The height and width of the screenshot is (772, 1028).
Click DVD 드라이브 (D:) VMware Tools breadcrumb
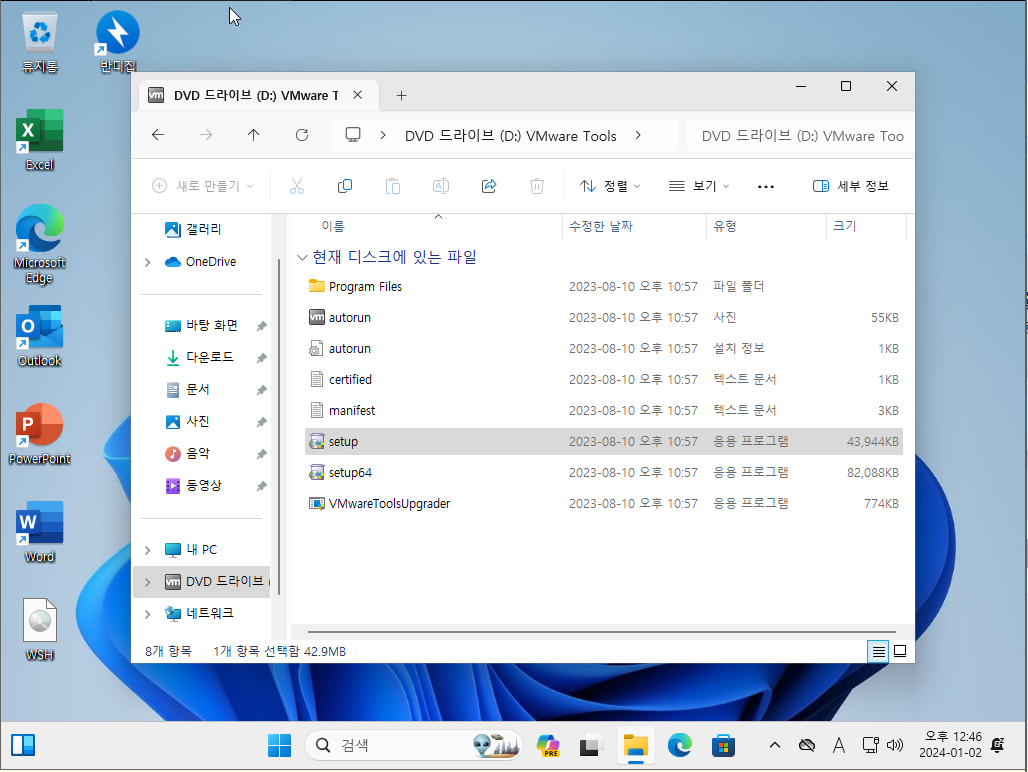tap(511, 136)
